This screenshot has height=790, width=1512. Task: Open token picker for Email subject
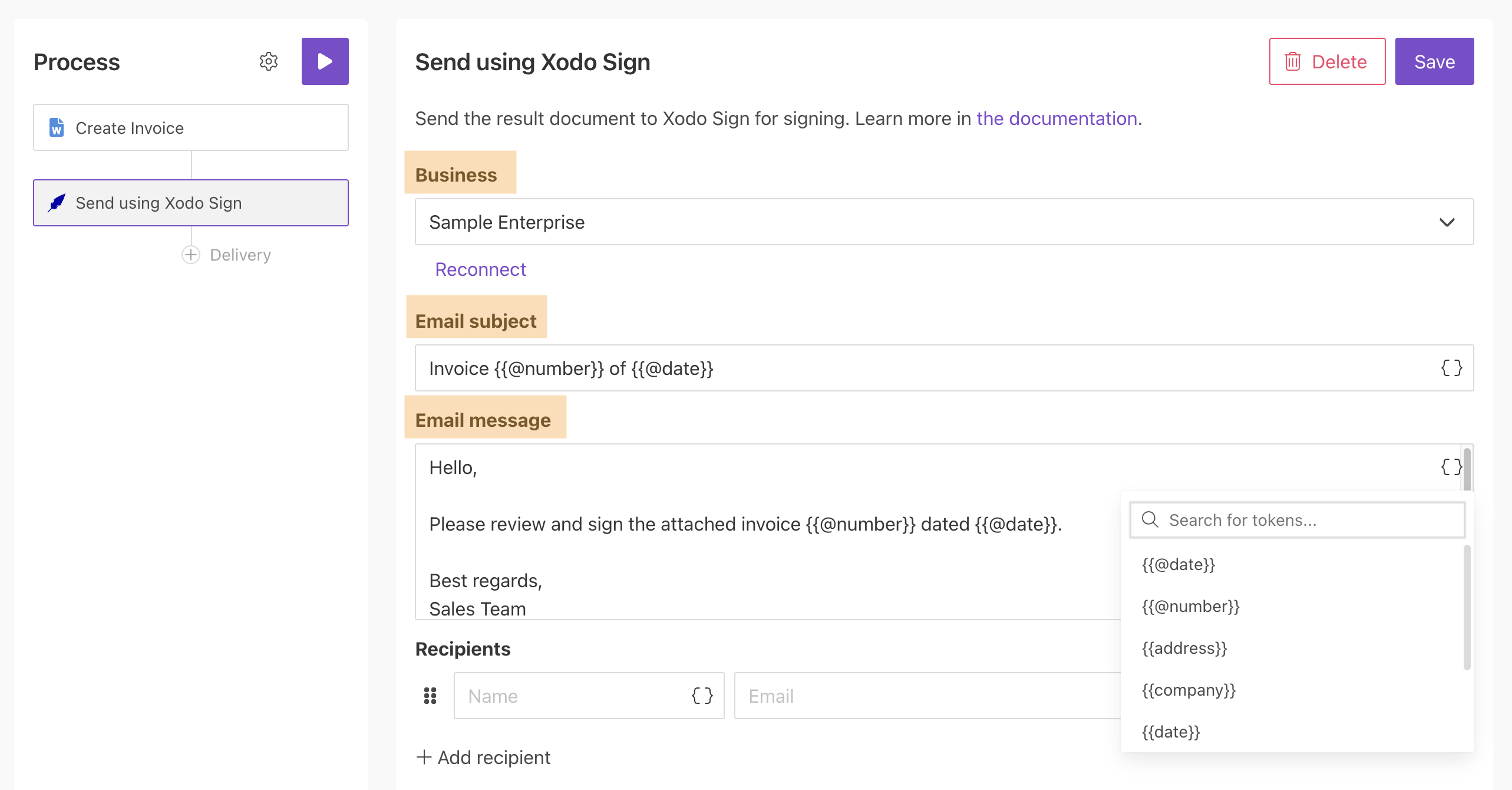pos(1451,368)
